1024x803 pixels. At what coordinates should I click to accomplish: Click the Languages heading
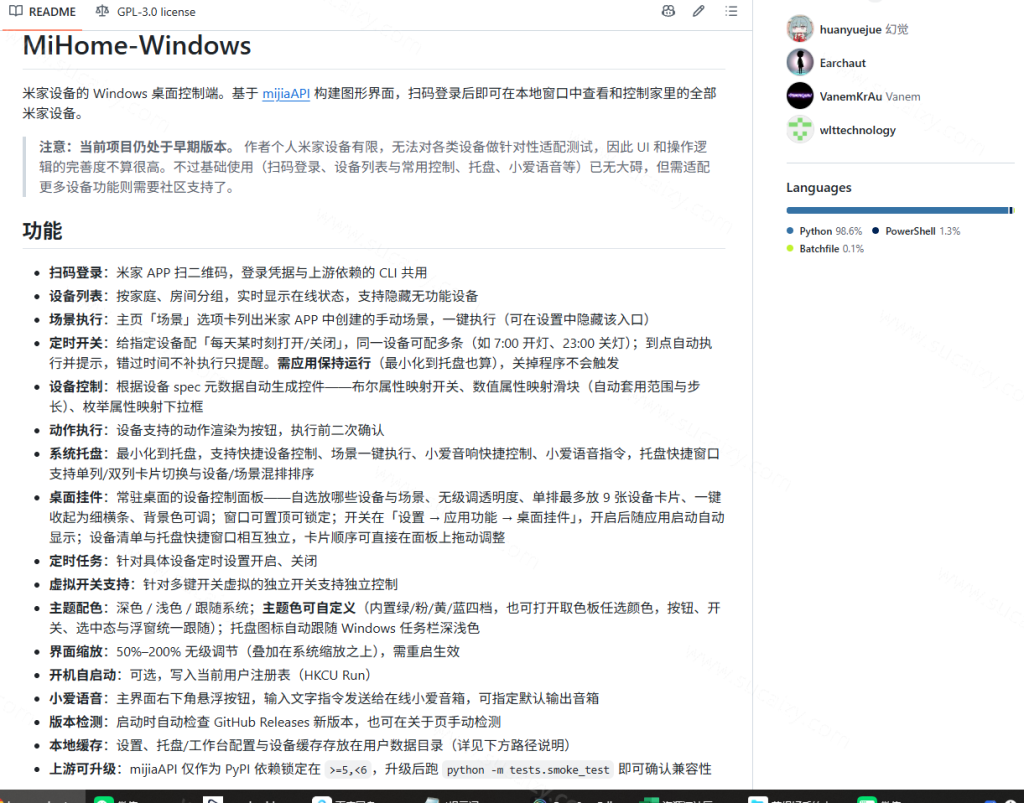818,187
